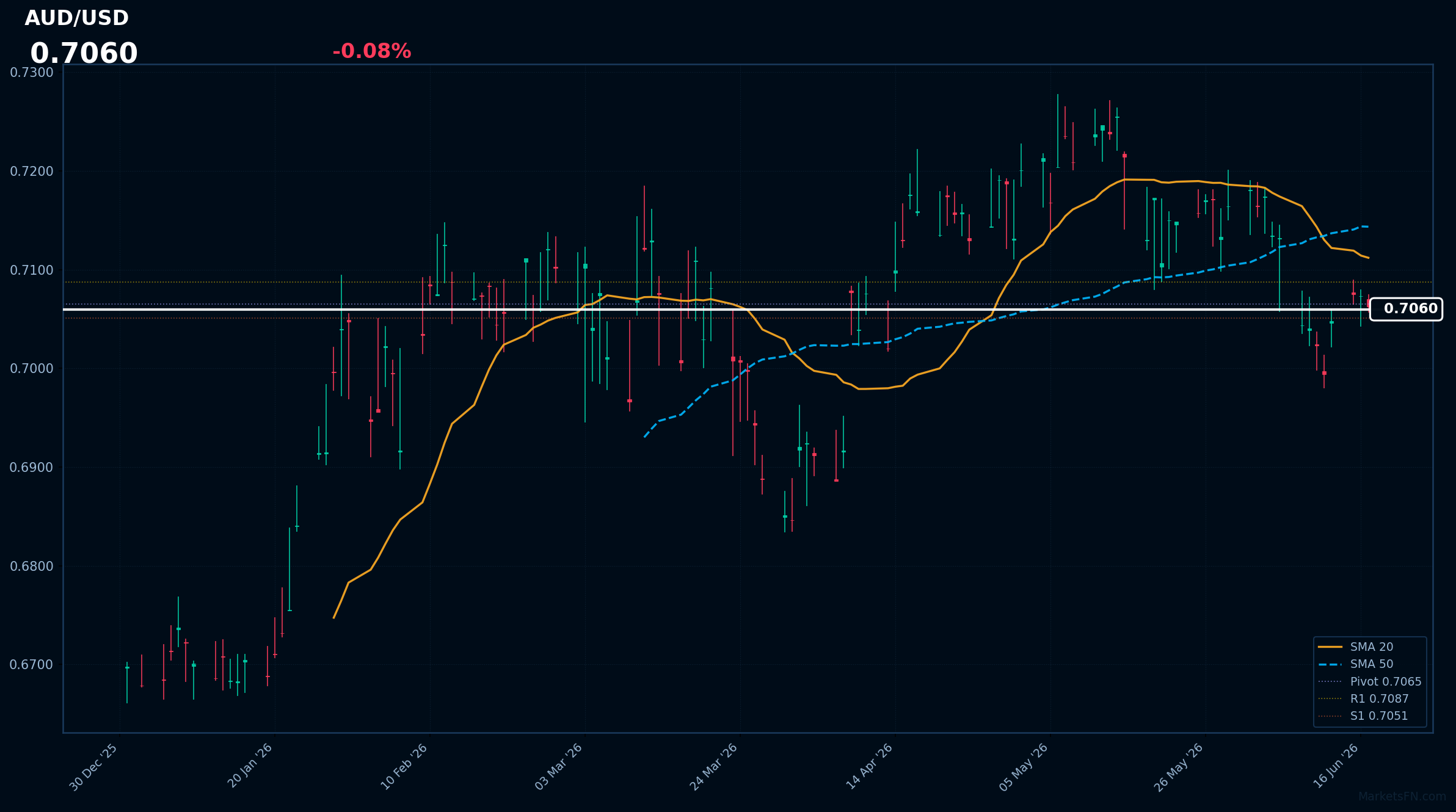Image resolution: width=1456 pixels, height=812 pixels.
Task: Click the 30 Dec '25 date label
Action: [94, 767]
